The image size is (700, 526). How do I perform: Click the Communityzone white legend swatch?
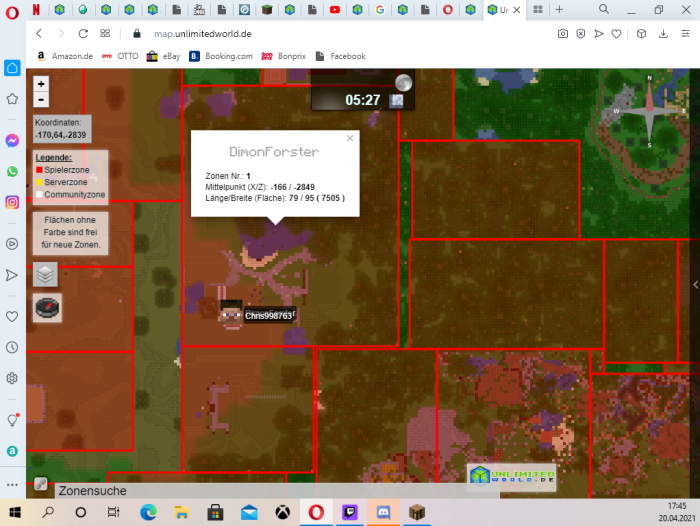[39, 194]
